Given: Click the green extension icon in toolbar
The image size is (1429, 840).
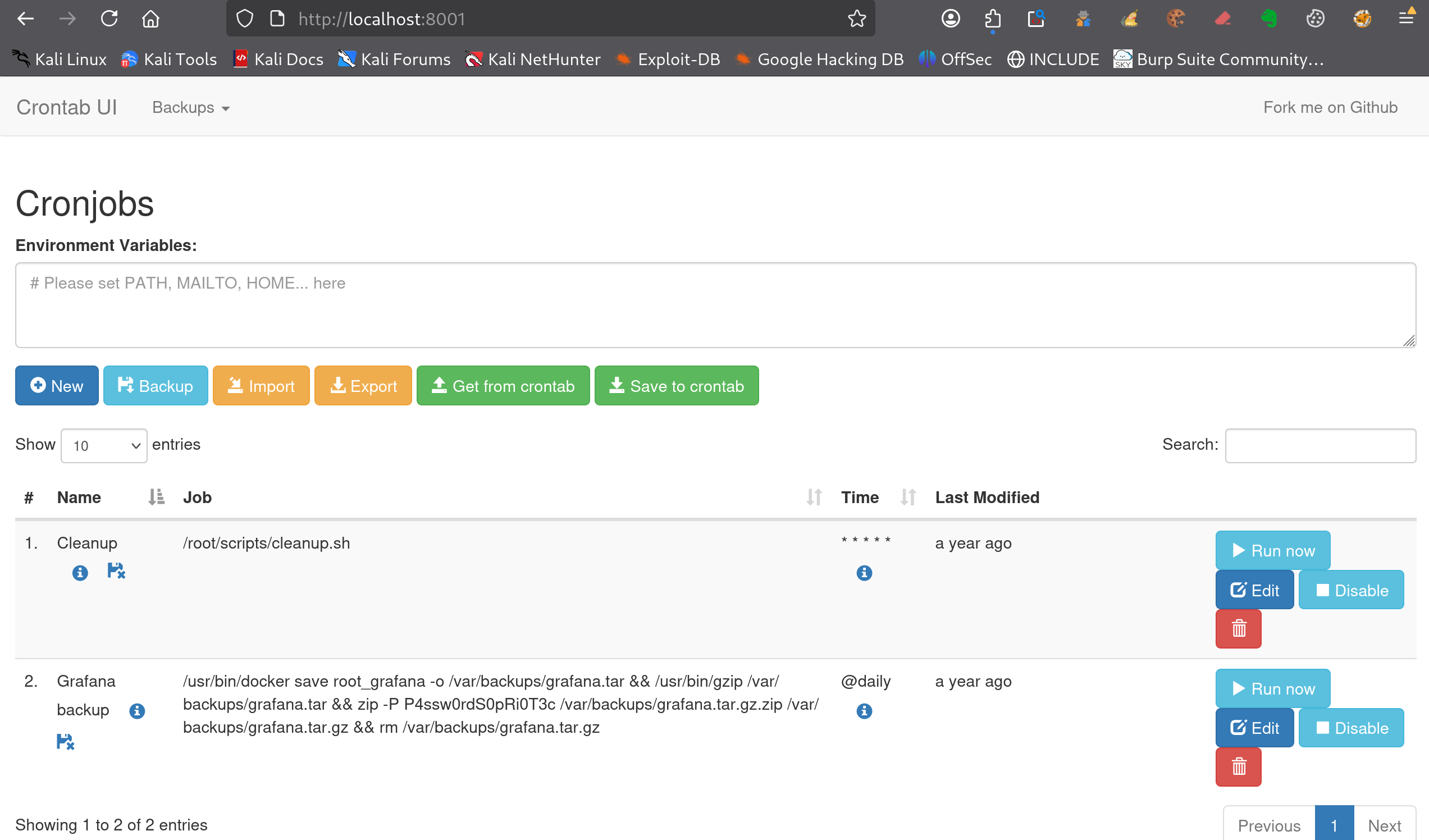Looking at the screenshot, I should [1269, 19].
